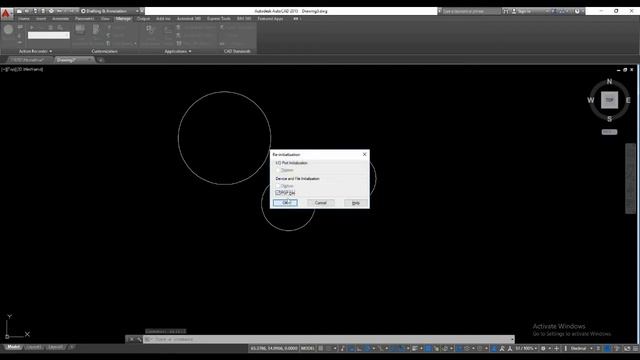Open the Decimal units dropdown in status bar
The width and height of the screenshot is (640, 360).
581,348
